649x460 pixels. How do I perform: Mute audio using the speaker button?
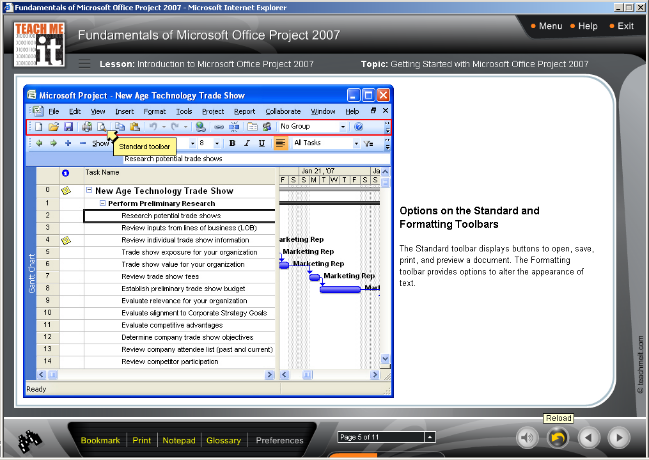tap(527, 437)
